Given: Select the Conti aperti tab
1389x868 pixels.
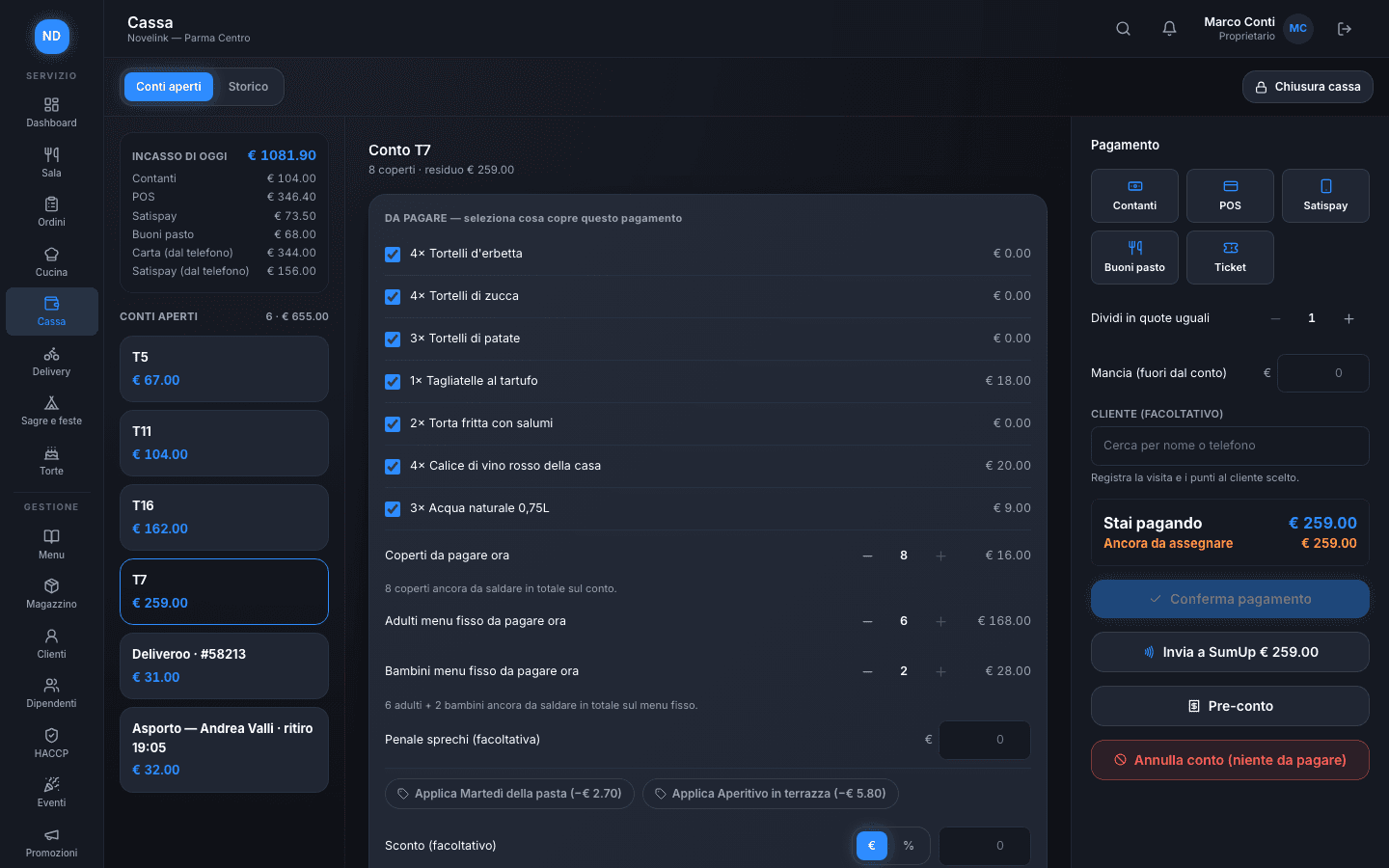Looking at the screenshot, I should (x=169, y=87).
